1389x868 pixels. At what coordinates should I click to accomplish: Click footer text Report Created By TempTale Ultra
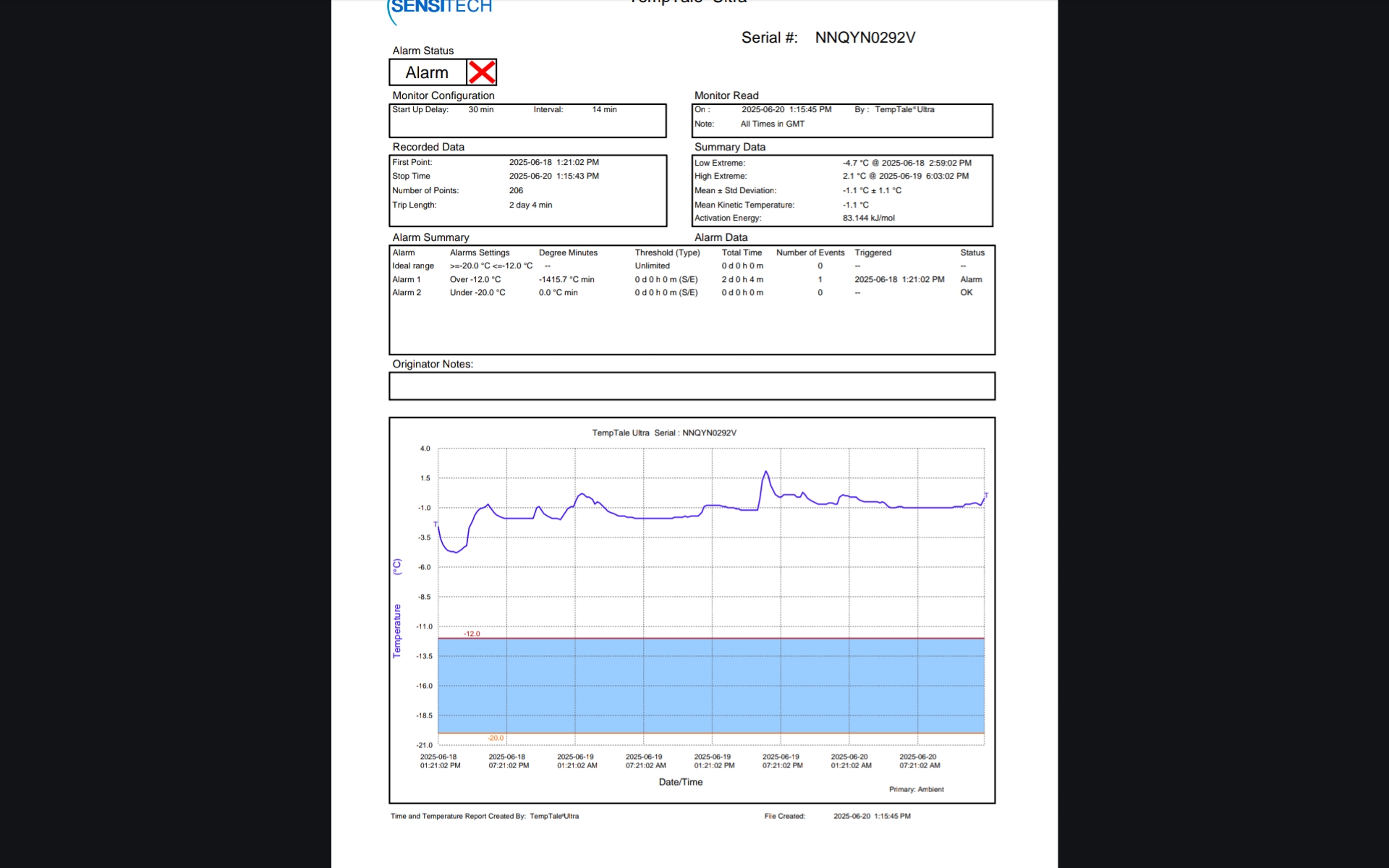[485, 816]
